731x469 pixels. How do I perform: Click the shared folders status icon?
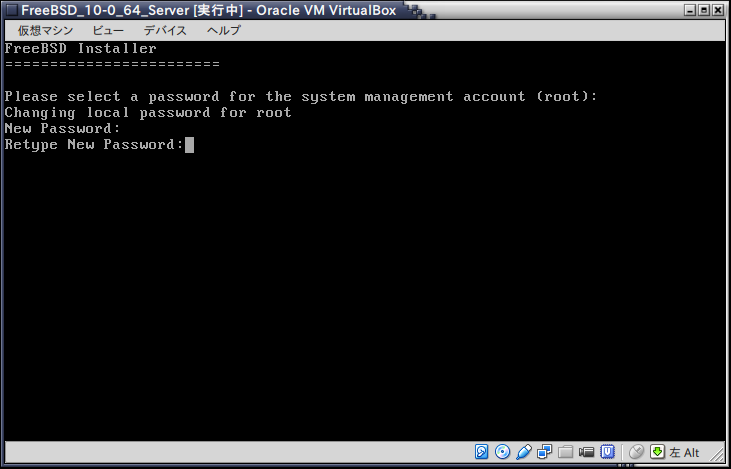coord(565,451)
